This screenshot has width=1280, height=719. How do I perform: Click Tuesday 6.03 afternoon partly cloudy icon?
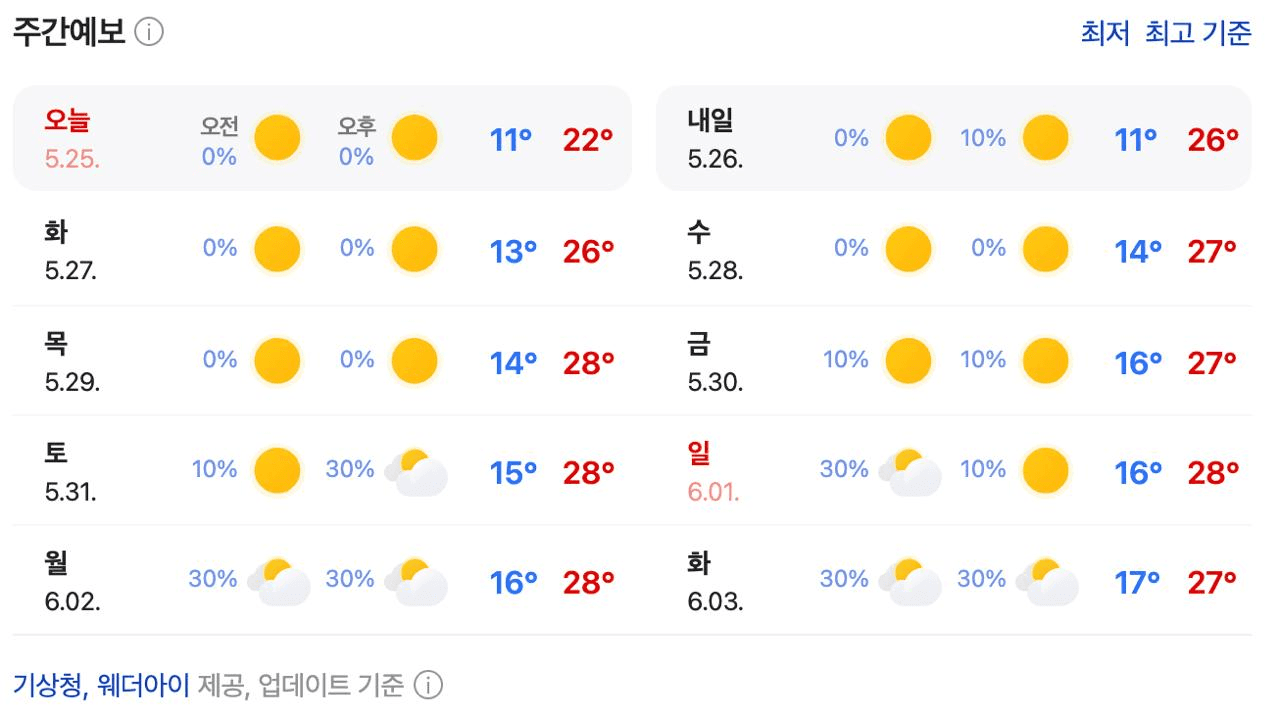[x=1047, y=582]
